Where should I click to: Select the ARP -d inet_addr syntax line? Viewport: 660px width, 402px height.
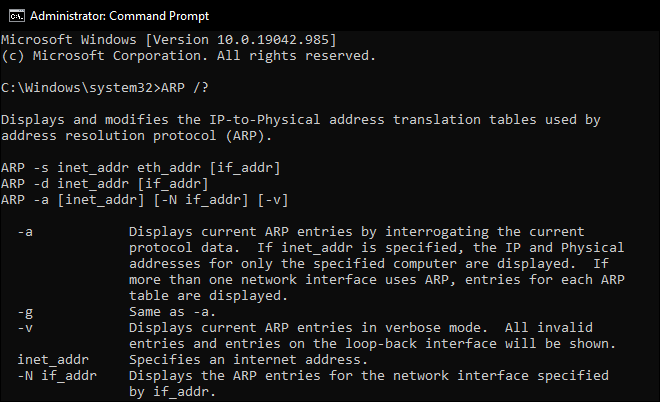[x=105, y=184]
